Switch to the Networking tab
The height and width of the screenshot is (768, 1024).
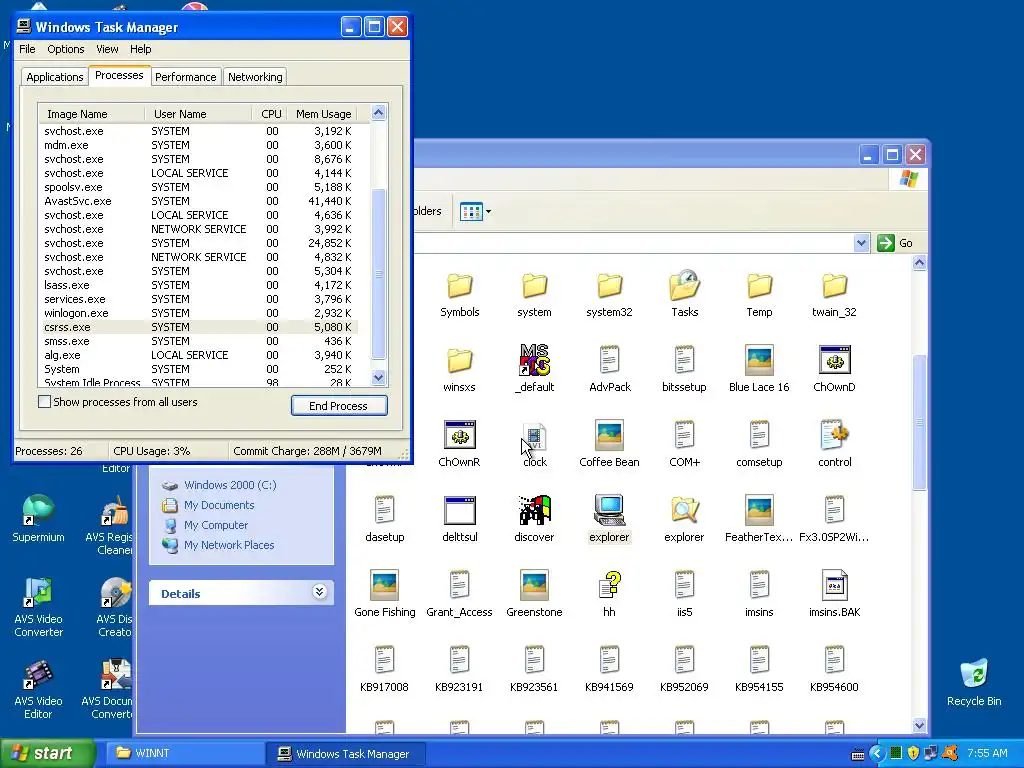pos(255,77)
